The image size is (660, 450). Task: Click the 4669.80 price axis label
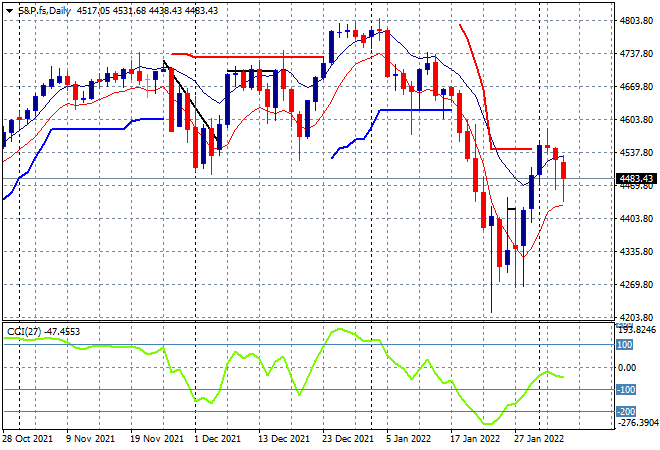[636, 87]
